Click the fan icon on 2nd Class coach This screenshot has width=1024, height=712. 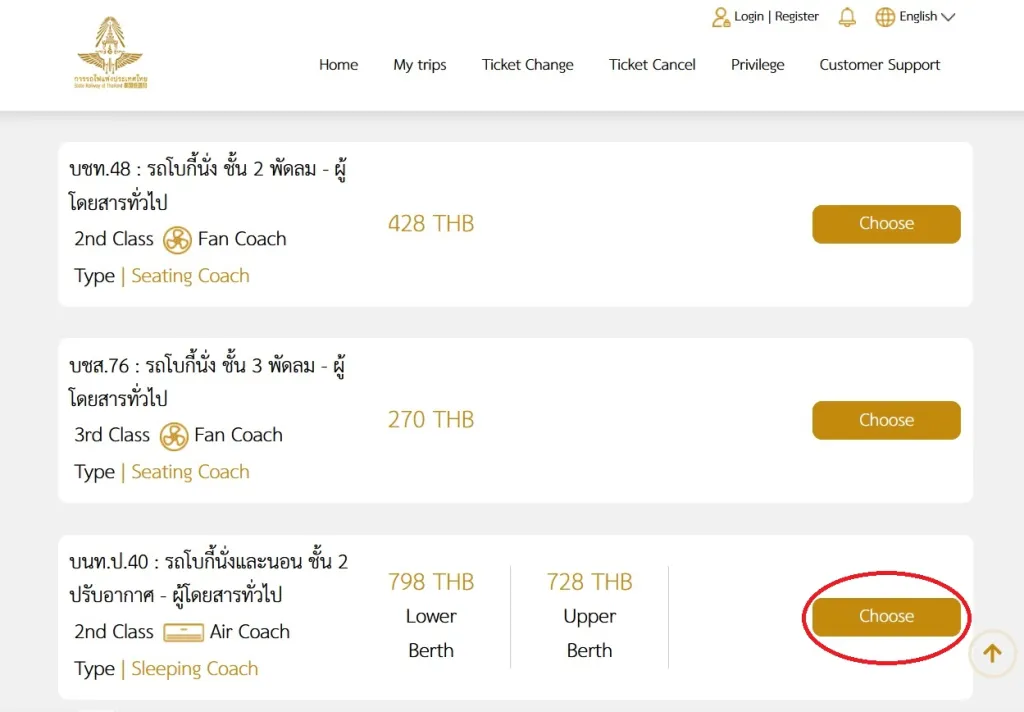click(x=177, y=240)
